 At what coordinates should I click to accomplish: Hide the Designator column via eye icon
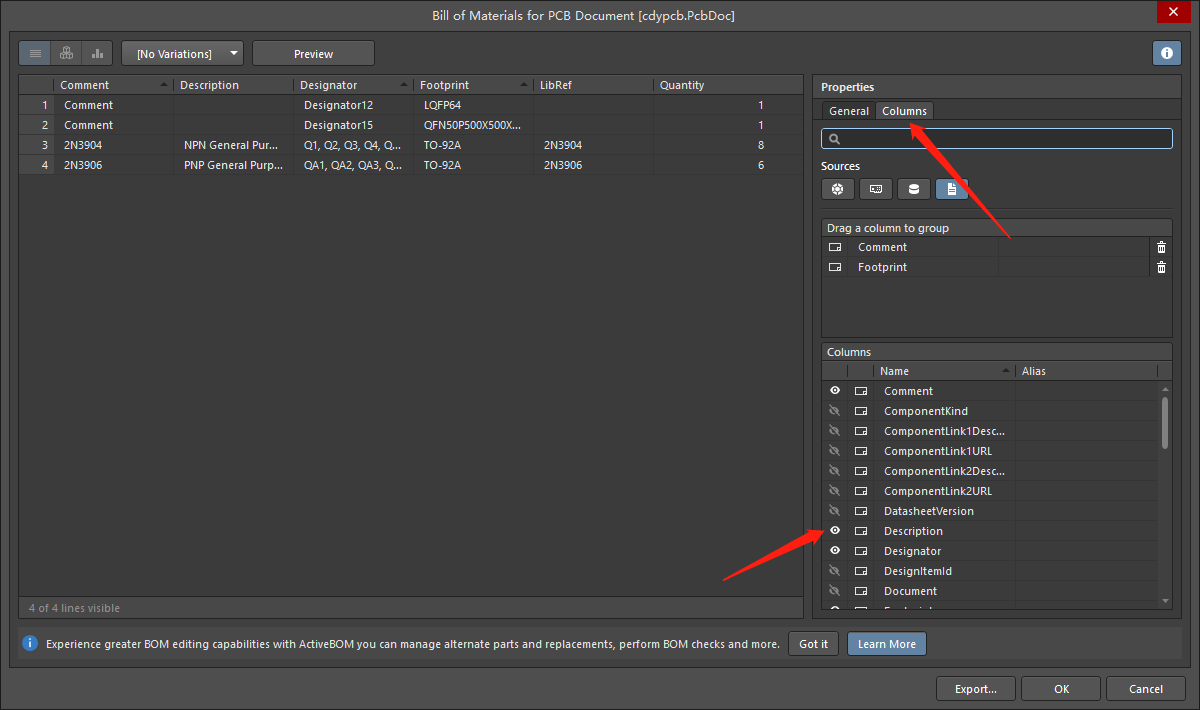(x=835, y=551)
